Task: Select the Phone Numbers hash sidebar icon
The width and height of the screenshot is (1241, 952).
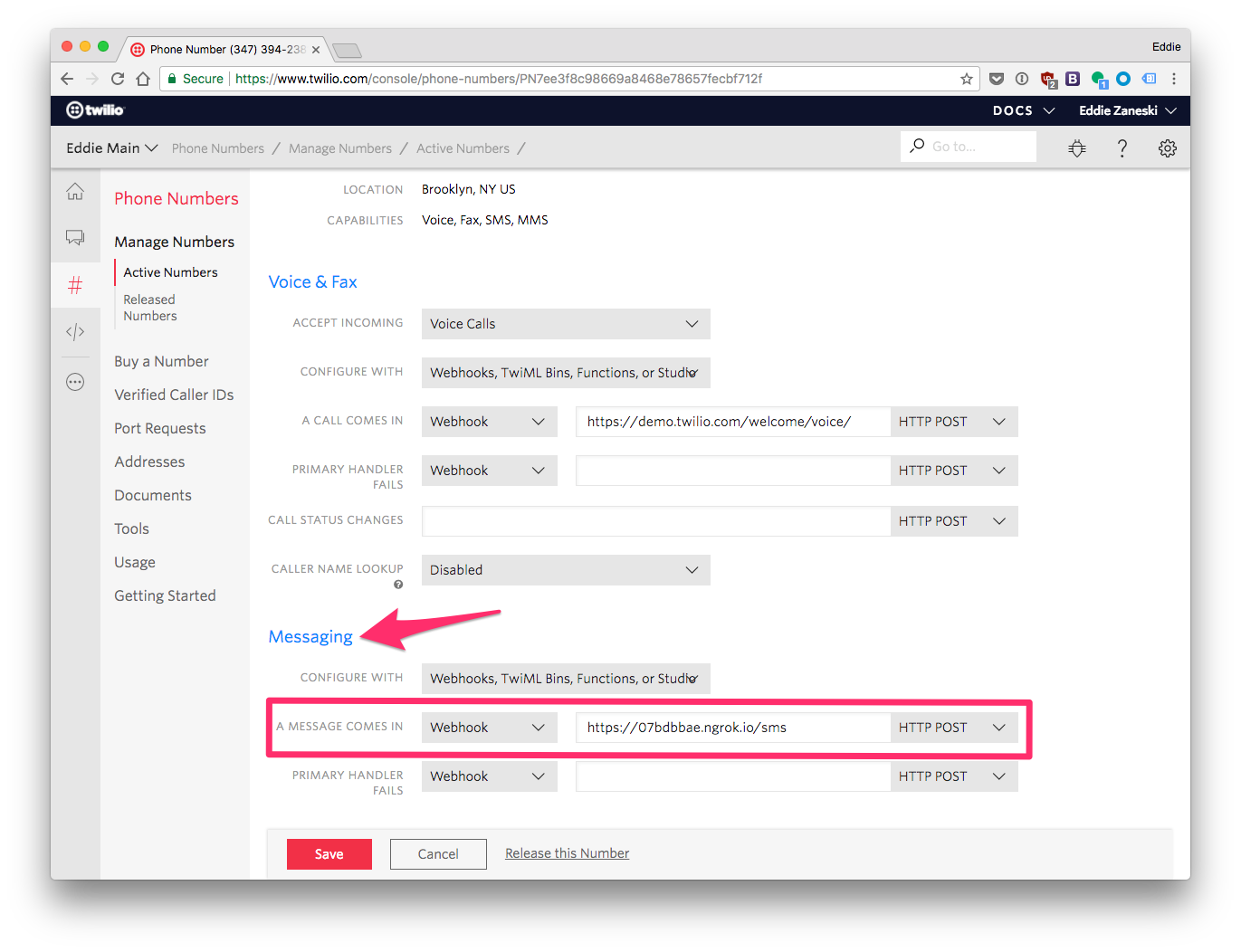Action: pyautogui.click(x=75, y=286)
